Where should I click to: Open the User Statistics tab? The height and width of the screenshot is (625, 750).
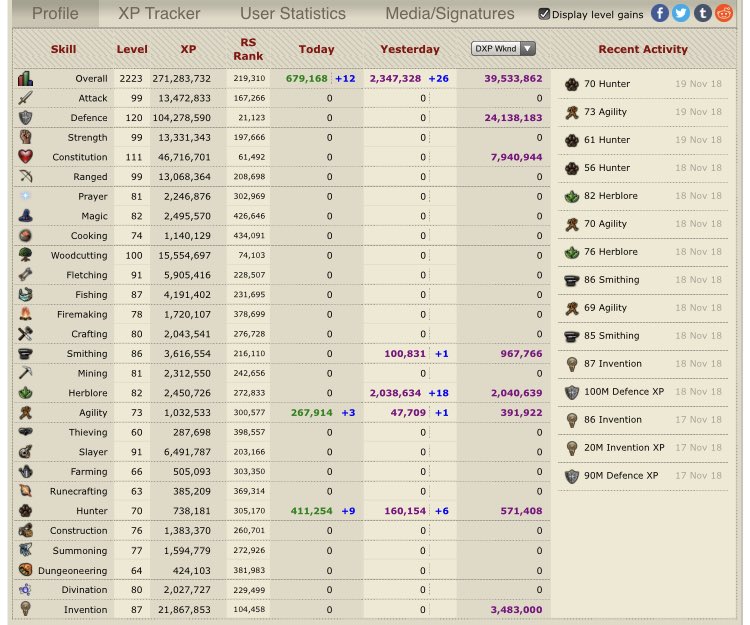[293, 13]
